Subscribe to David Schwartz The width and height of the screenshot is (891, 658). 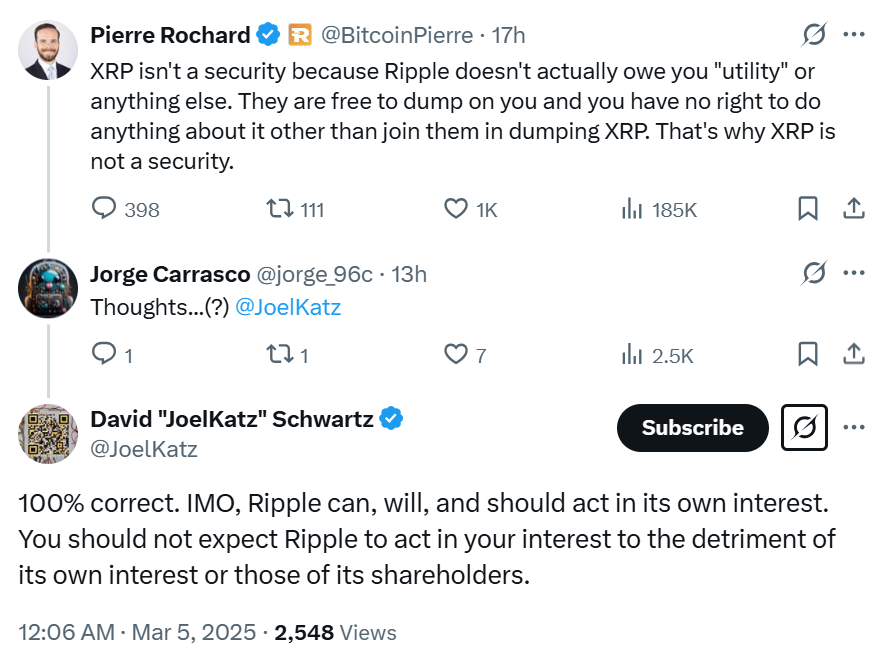[x=692, y=428]
